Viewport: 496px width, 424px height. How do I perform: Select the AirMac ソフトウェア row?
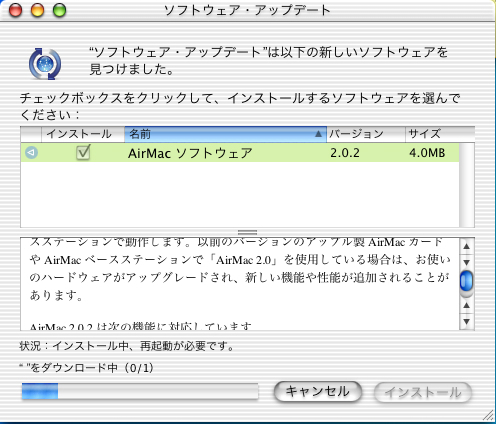240,153
